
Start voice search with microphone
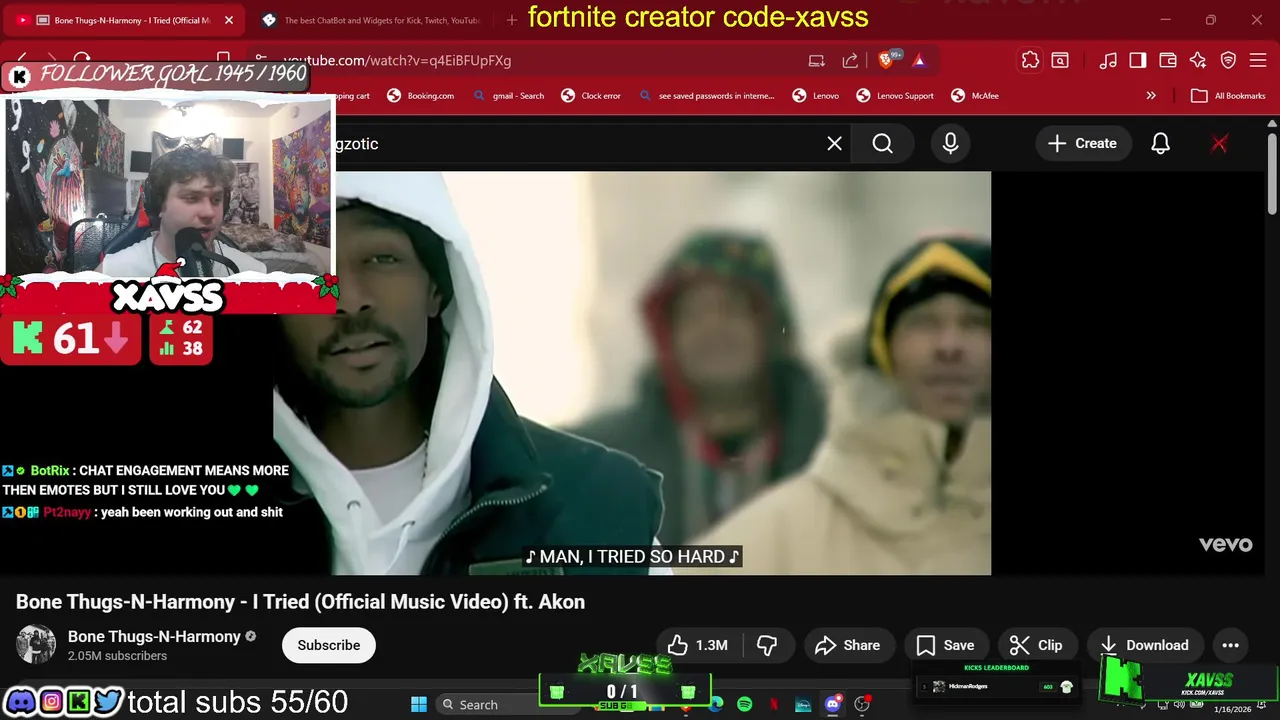(x=950, y=144)
